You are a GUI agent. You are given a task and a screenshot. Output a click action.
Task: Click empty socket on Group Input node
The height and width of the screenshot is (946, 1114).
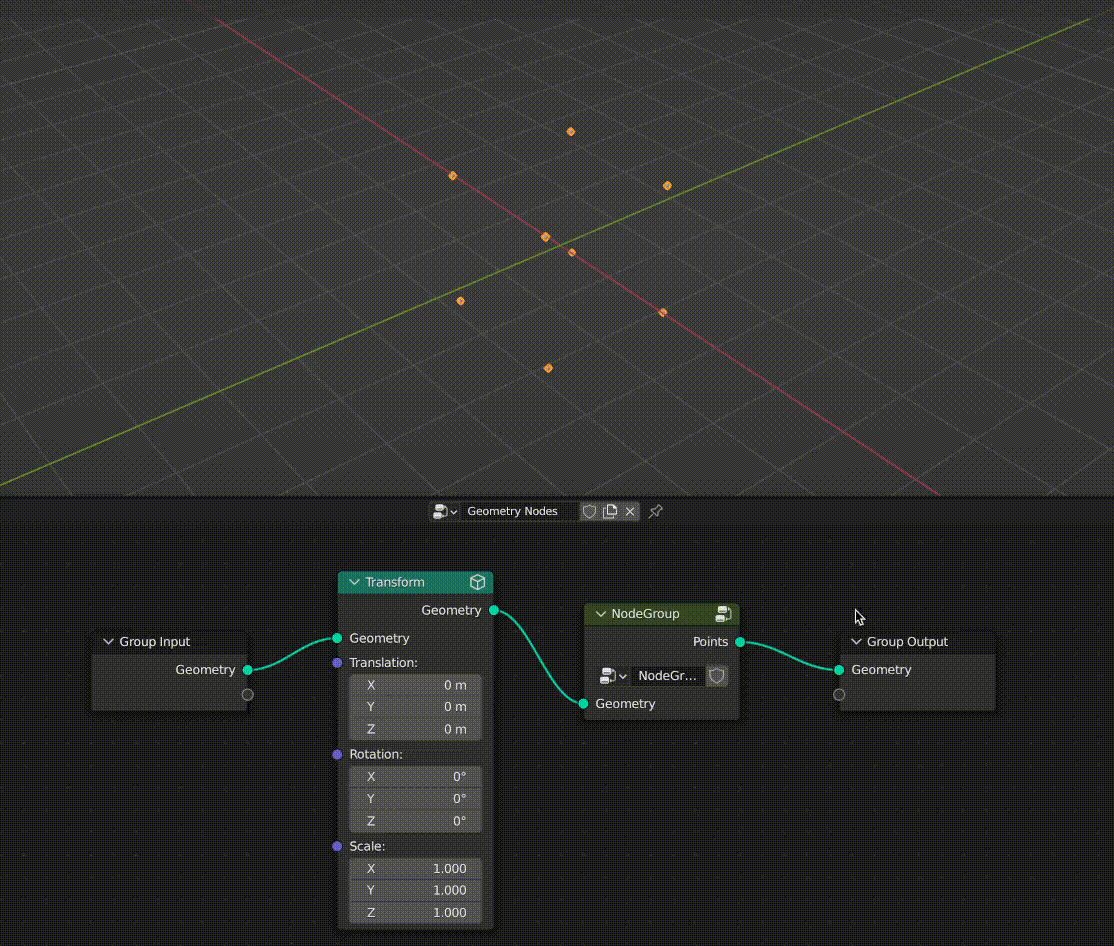point(248,695)
